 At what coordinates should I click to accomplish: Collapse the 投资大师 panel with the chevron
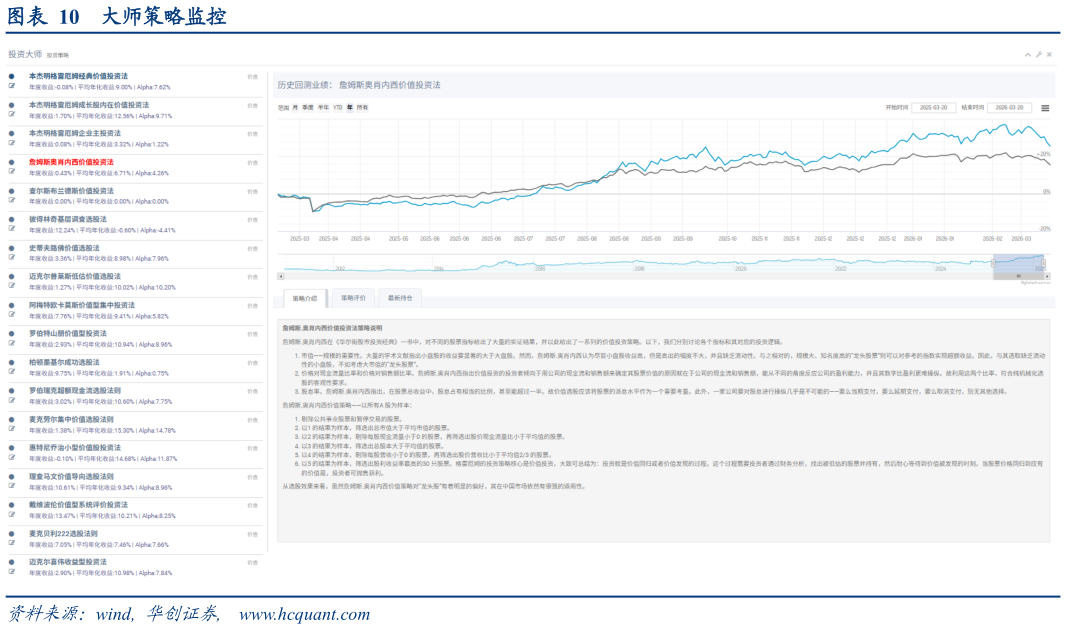[1028, 54]
